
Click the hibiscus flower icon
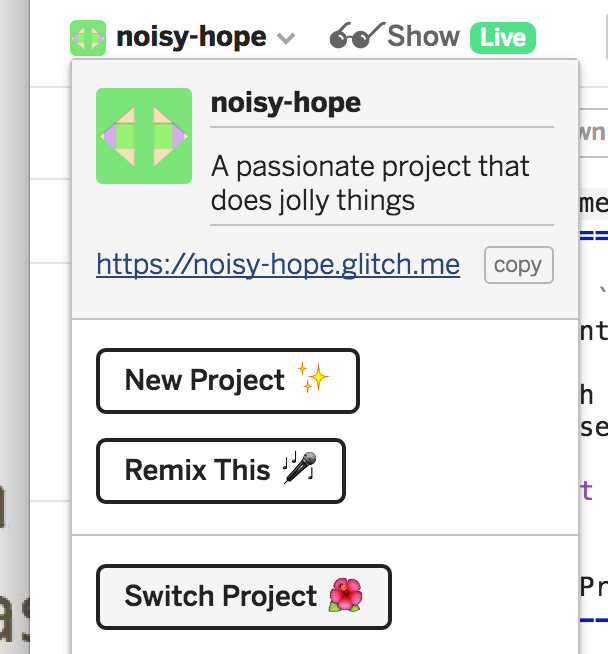[345, 595]
